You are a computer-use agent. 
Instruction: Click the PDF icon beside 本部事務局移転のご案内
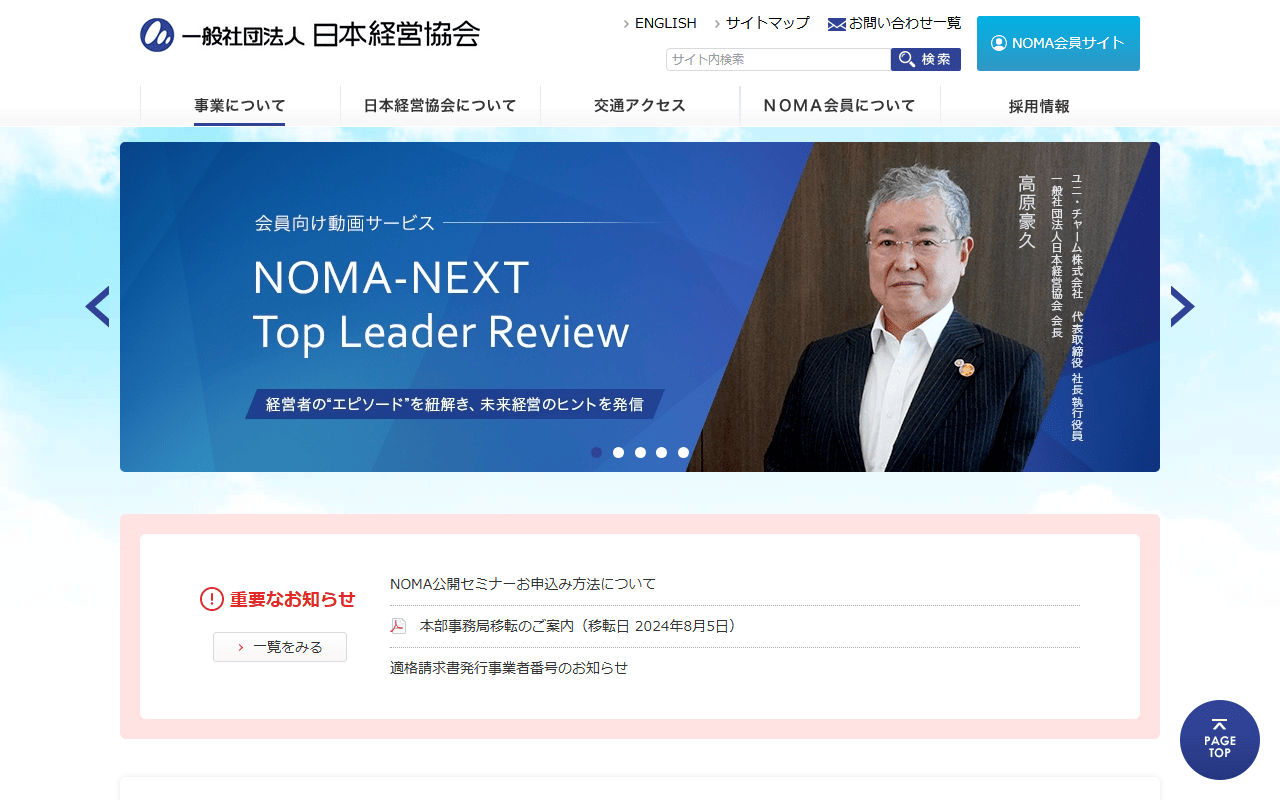point(398,626)
